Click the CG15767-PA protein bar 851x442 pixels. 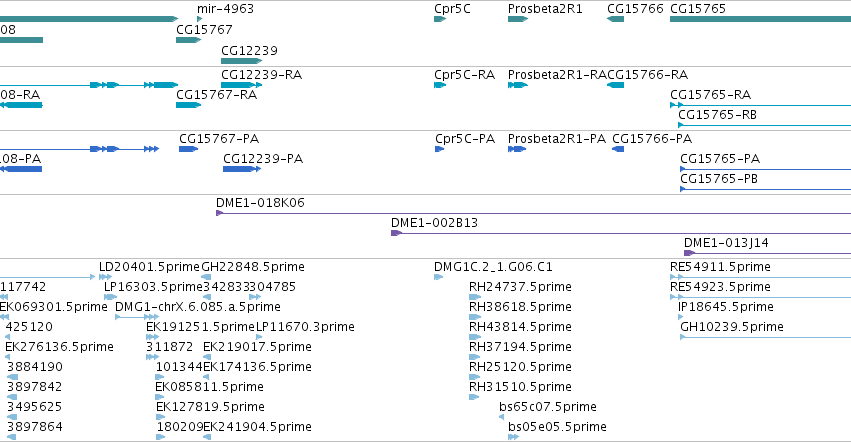(188, 148)
